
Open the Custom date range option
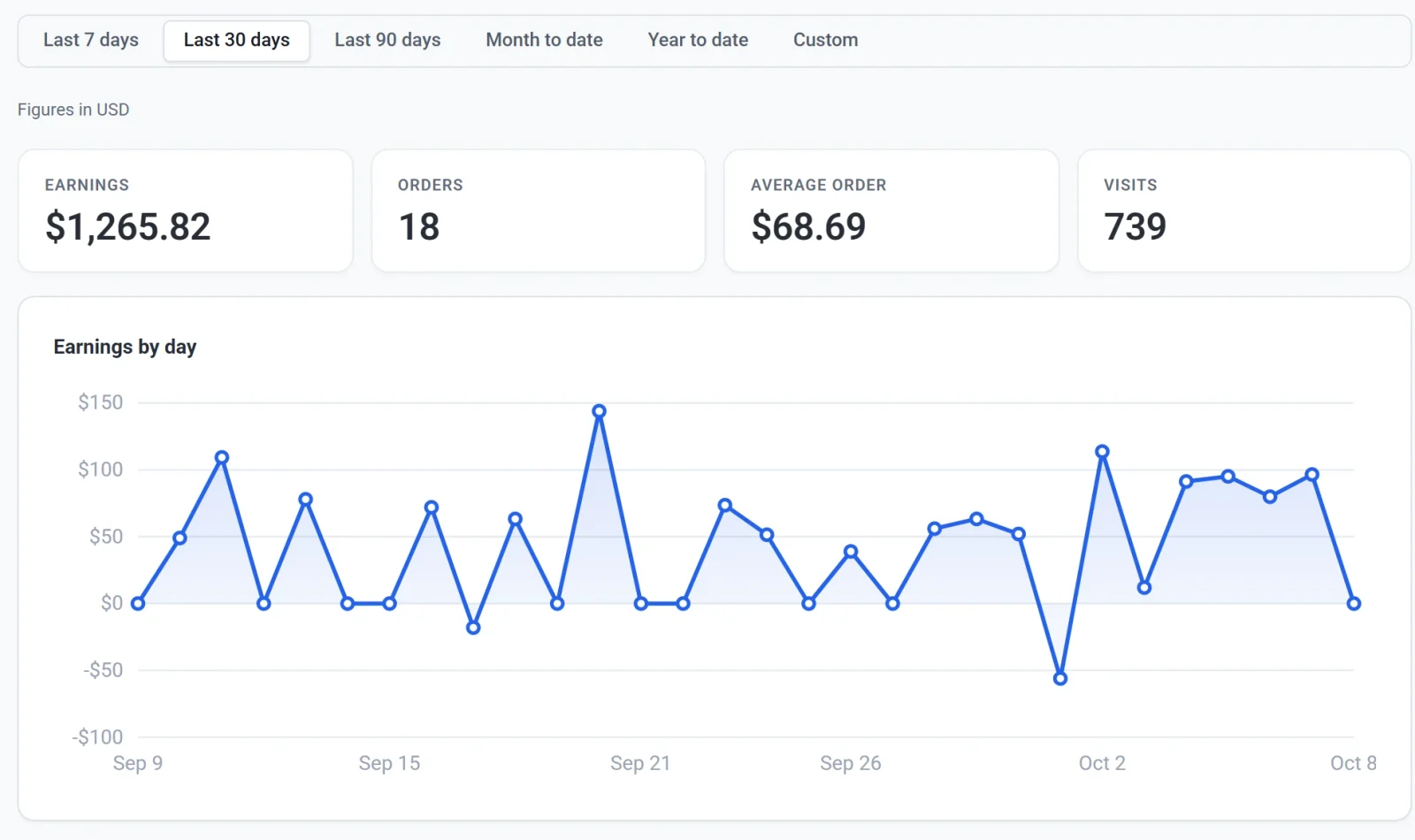(x=825, y=41)
